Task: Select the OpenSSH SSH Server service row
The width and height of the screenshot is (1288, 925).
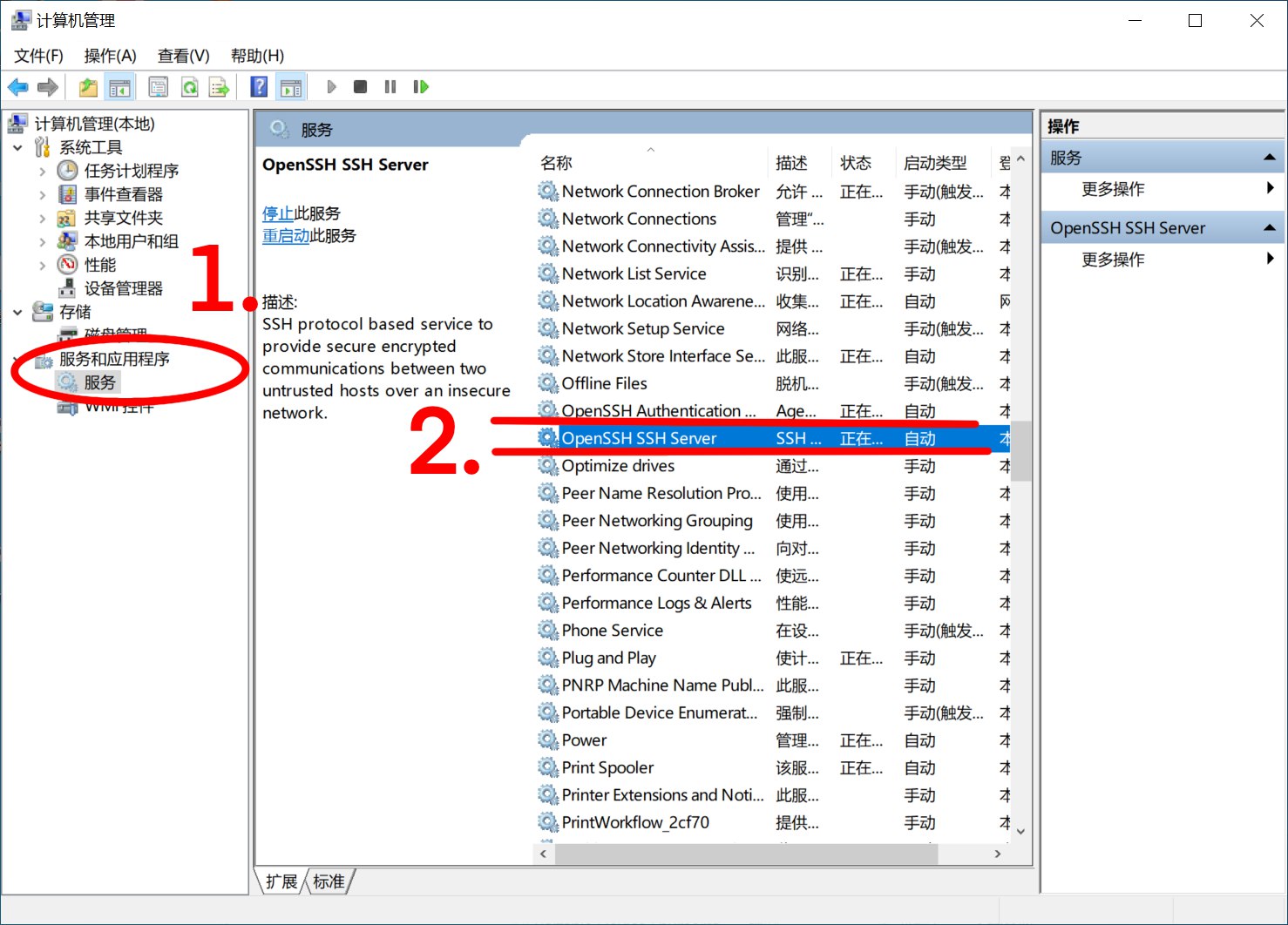Action: (773, 438)
